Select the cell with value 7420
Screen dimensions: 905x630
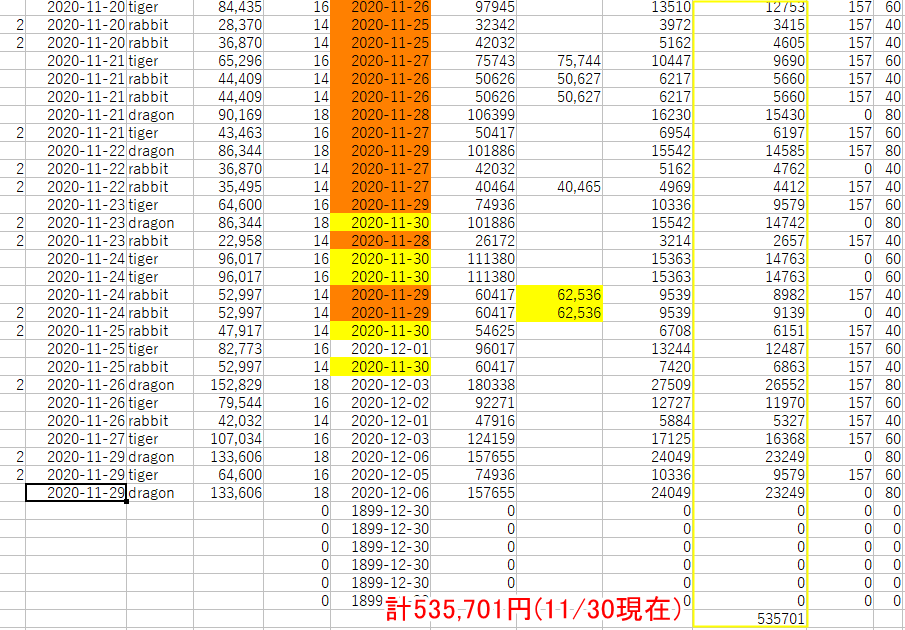point(648,367)
